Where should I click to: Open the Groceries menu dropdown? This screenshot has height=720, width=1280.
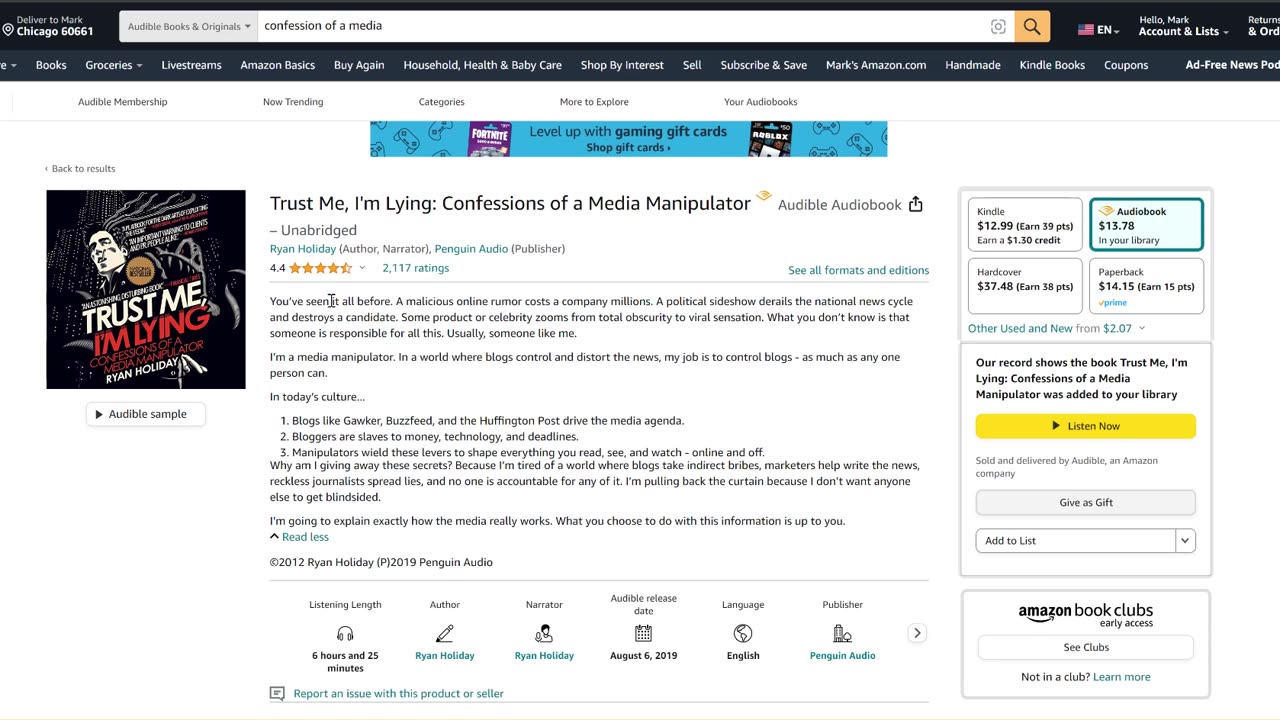click(114, 65)
